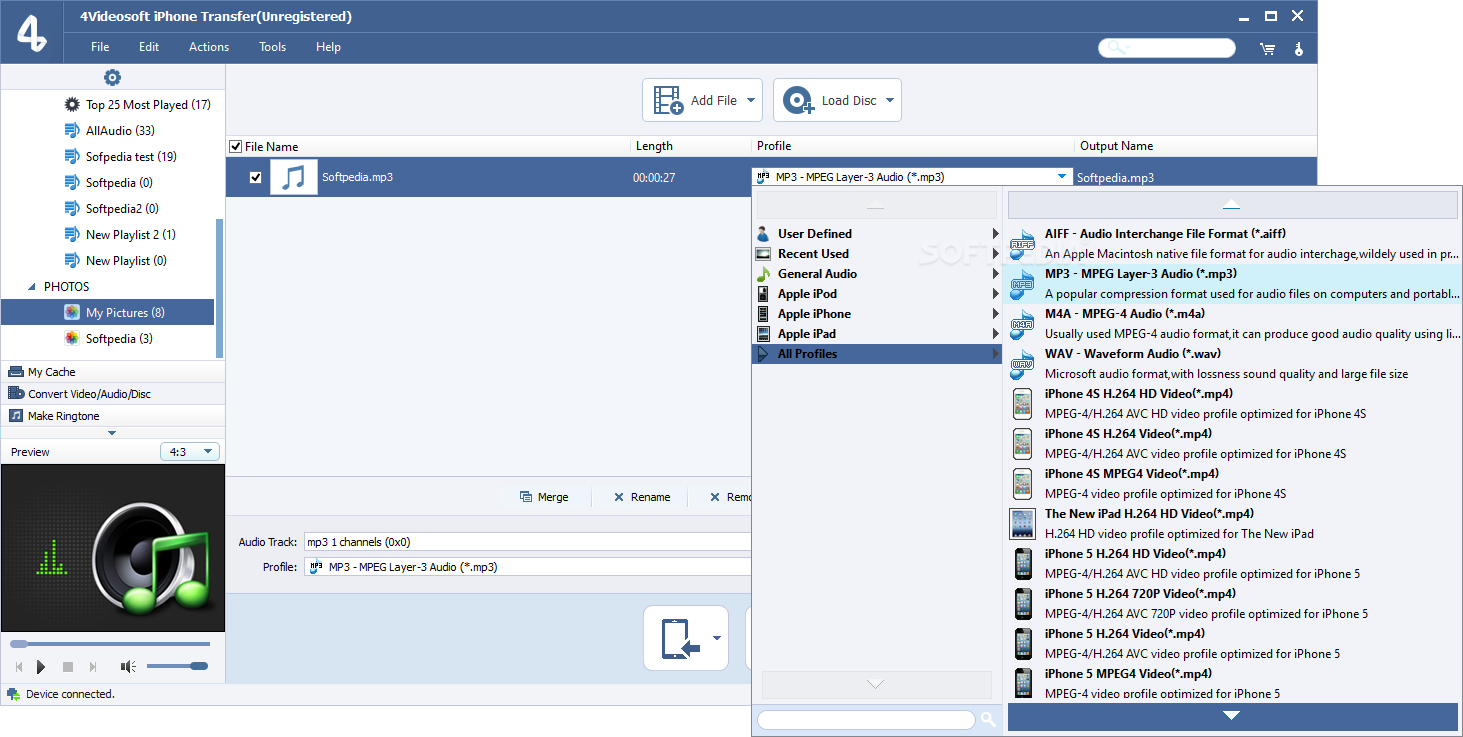The image size is (1463, 737).
Task: Click the AIFF format icon
Action: (x=1022, y=243)
